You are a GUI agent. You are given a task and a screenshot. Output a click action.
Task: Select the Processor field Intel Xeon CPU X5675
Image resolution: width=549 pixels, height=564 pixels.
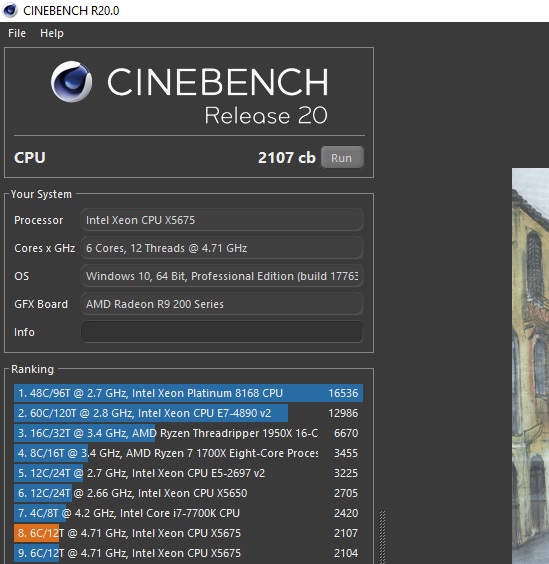(x=222, y=220)
